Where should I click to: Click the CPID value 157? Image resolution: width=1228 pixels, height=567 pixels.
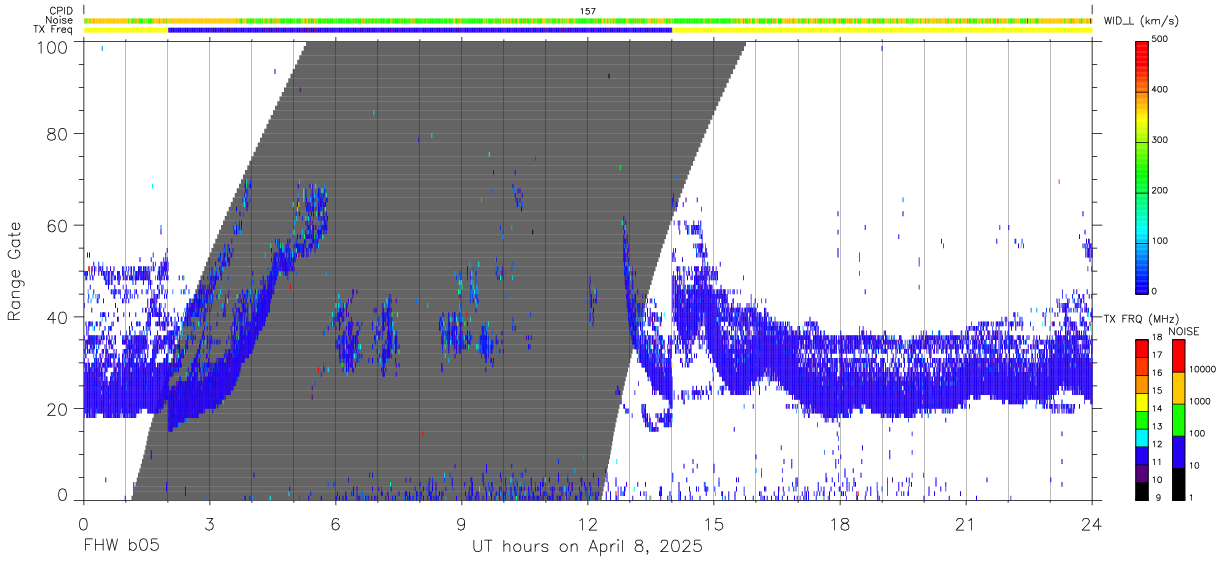tap(588, 11)
